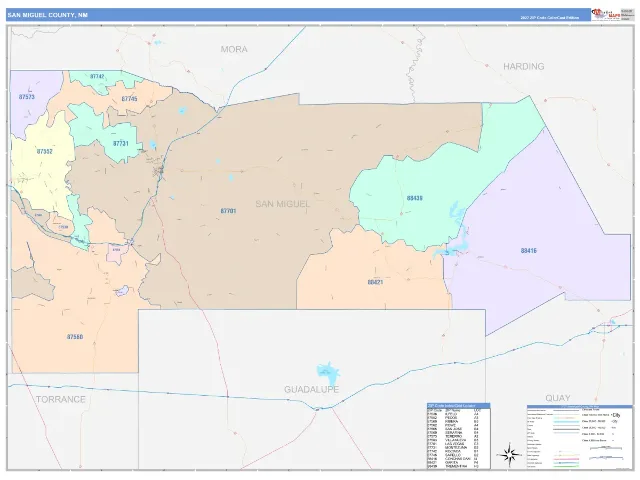The image size is (640, 480).
Task: Click the QUAY county label
Action: (558, 398)
